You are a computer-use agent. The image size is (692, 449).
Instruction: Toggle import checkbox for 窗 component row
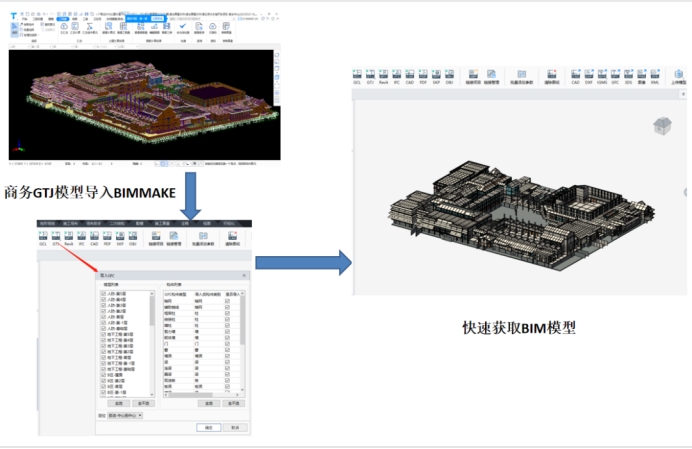click(x=227, y=350)
